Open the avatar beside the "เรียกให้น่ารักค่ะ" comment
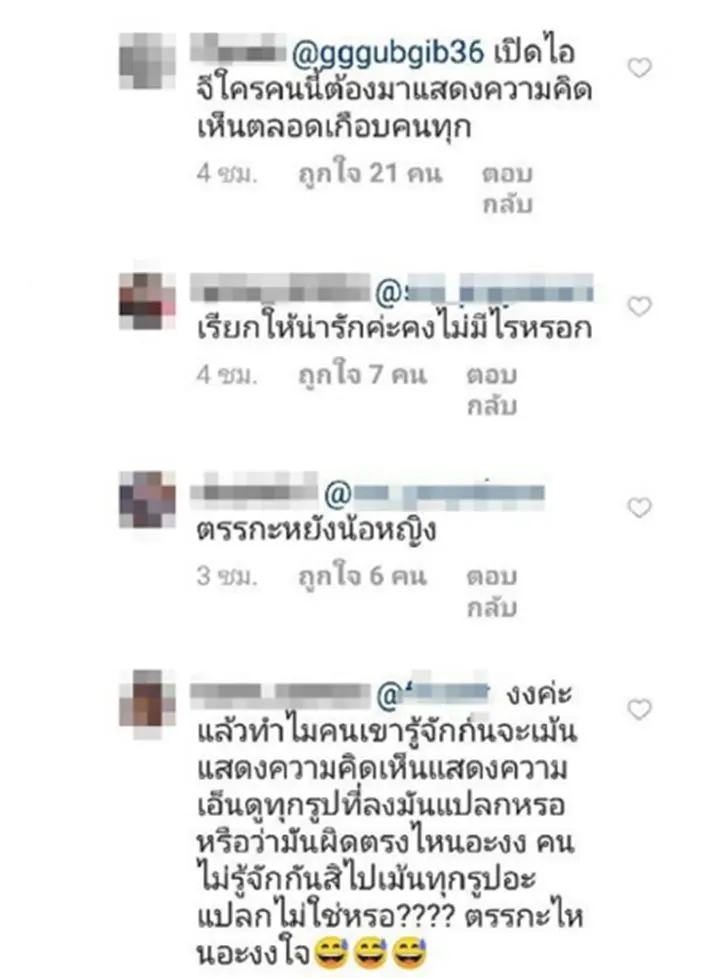 pyautogui.click(x=147, y=301)
